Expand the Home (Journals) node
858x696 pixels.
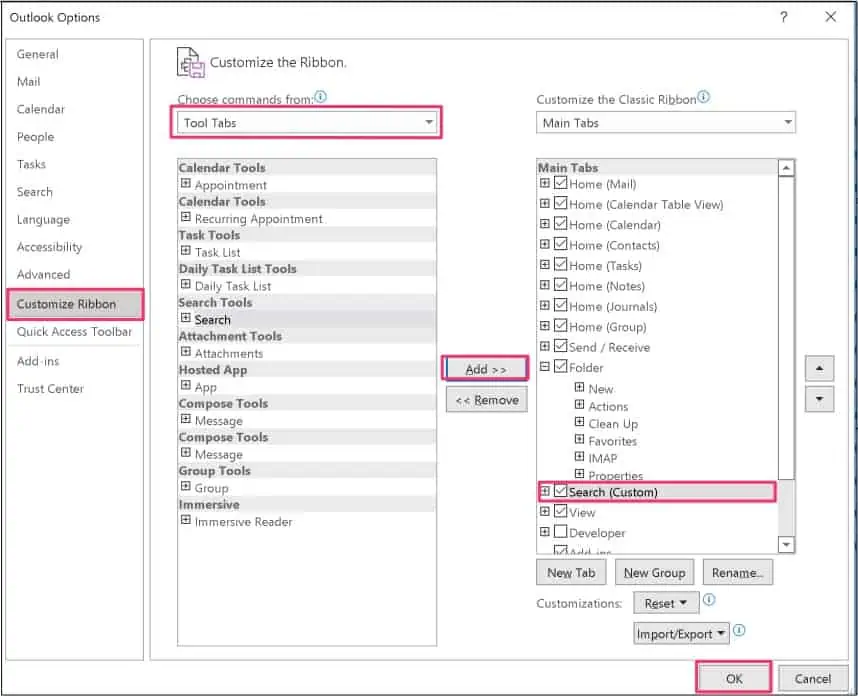544,305
